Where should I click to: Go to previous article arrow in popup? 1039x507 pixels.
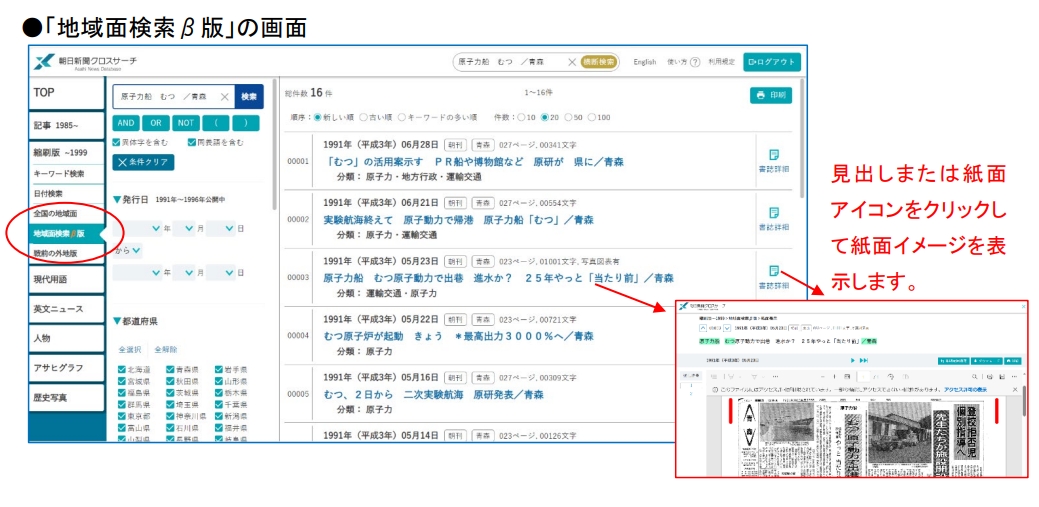pos(703,327)
